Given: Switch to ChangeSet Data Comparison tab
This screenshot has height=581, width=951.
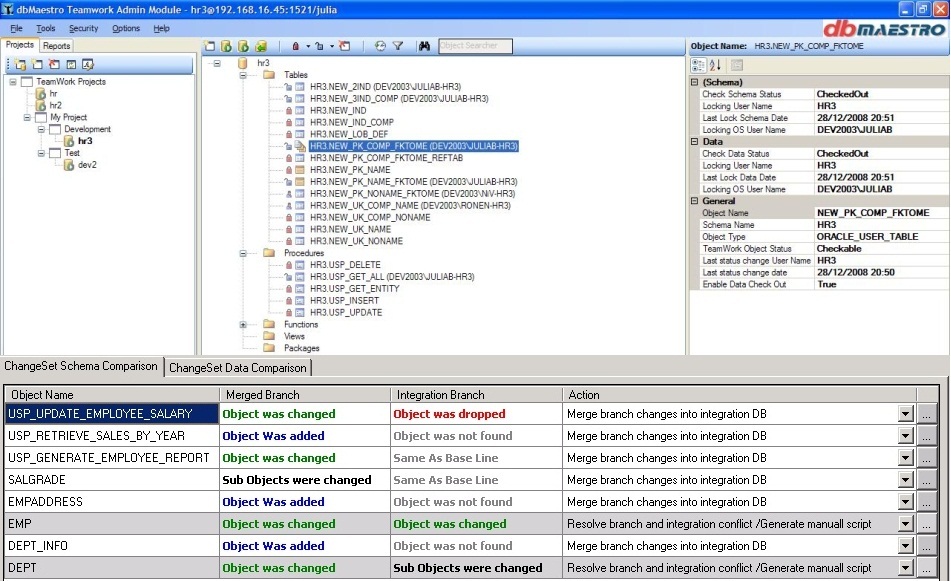Looking at the screenshot, I should (x=238, y=368).
